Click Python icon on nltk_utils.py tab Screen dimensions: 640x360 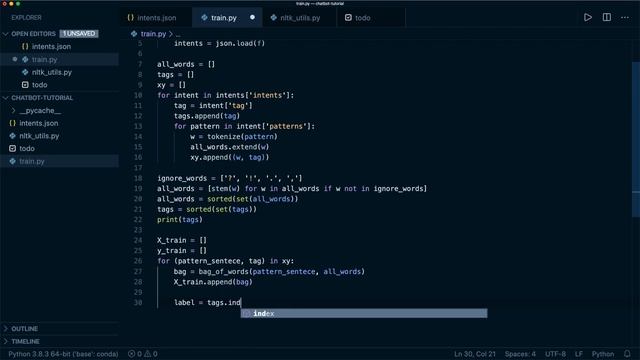(x=273, y=18)
